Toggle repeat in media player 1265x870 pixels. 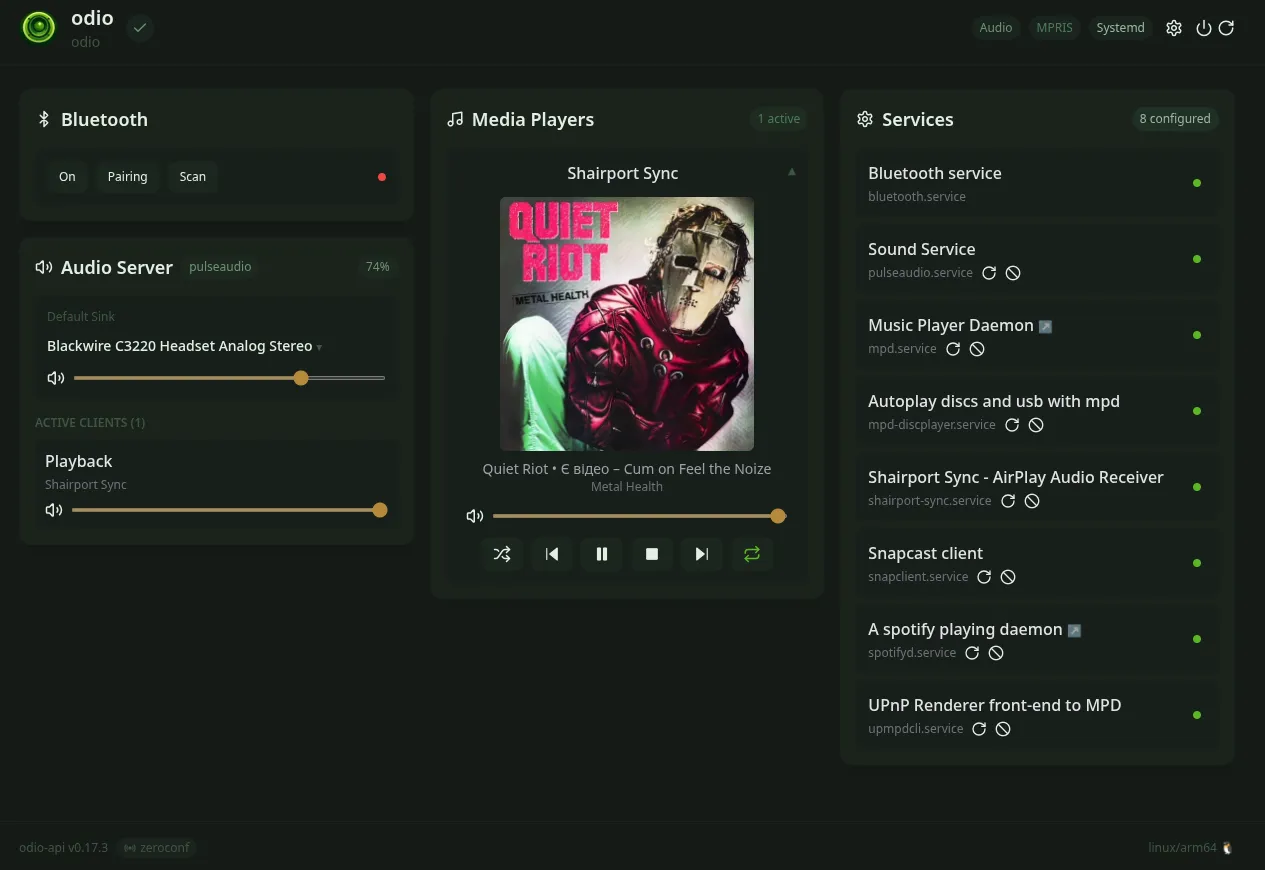pos(752,554)
